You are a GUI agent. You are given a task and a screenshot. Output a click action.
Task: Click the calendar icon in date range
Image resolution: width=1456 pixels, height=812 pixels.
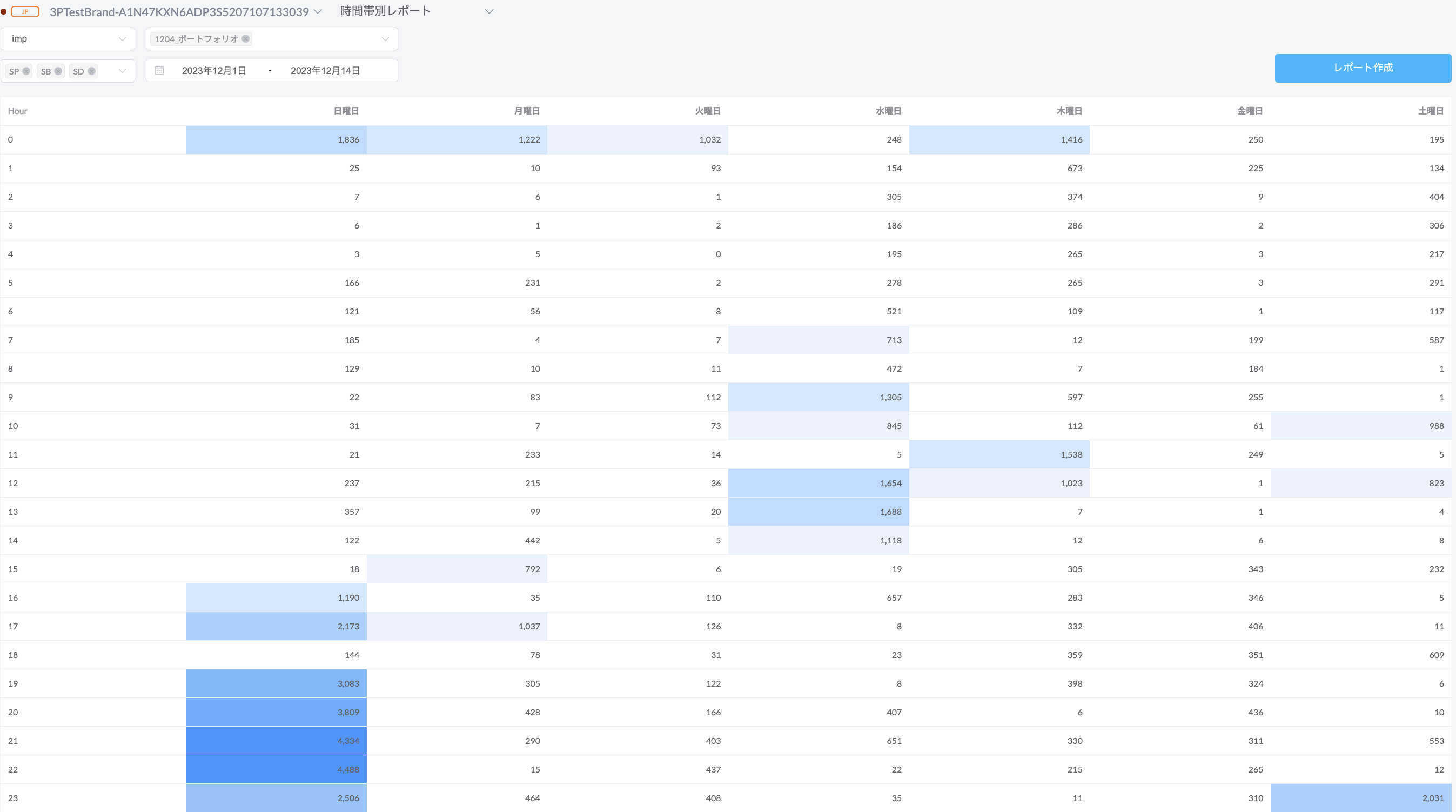tap(159, 71)
